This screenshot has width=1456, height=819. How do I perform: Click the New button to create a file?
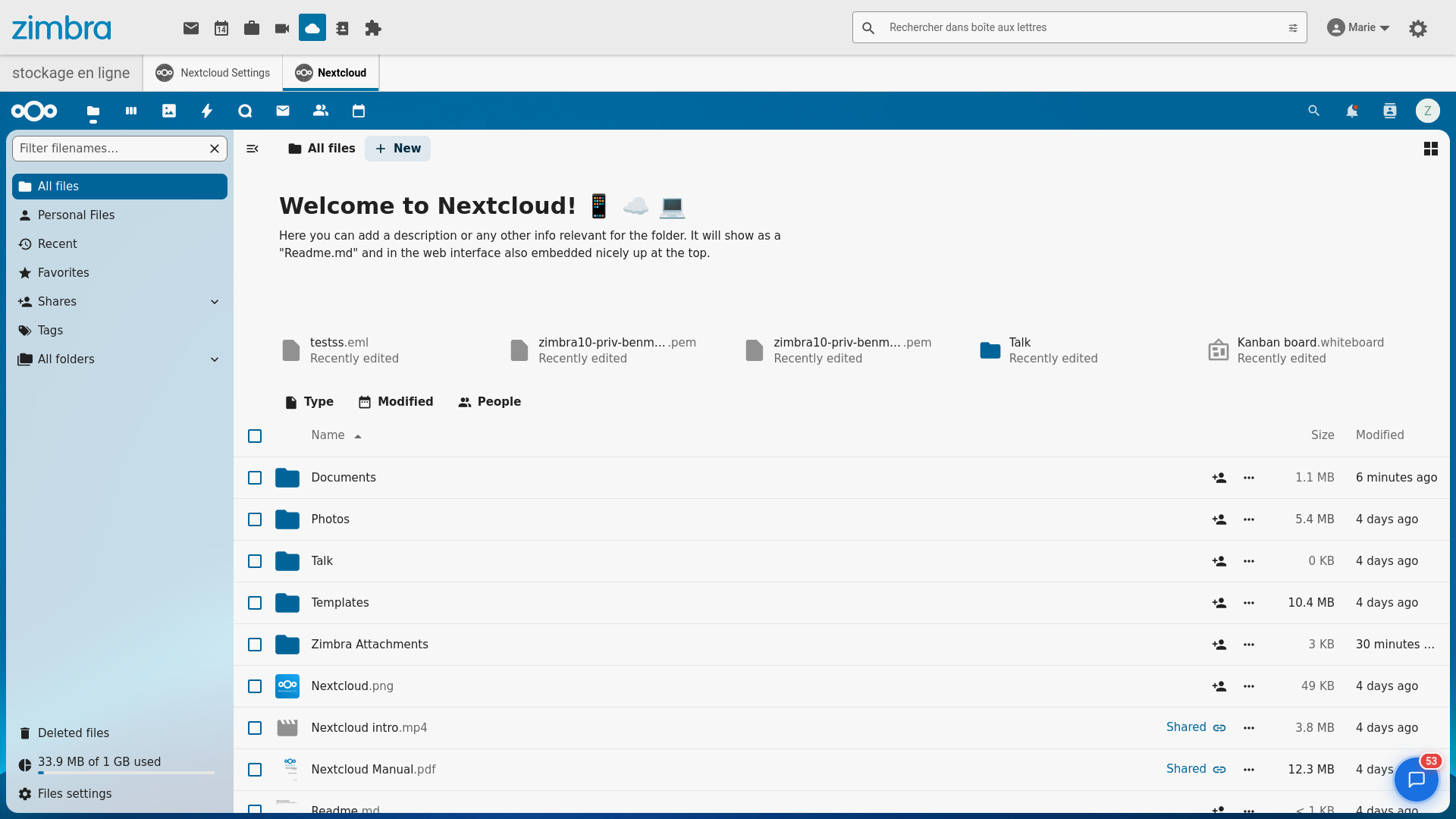coord(397,148)
